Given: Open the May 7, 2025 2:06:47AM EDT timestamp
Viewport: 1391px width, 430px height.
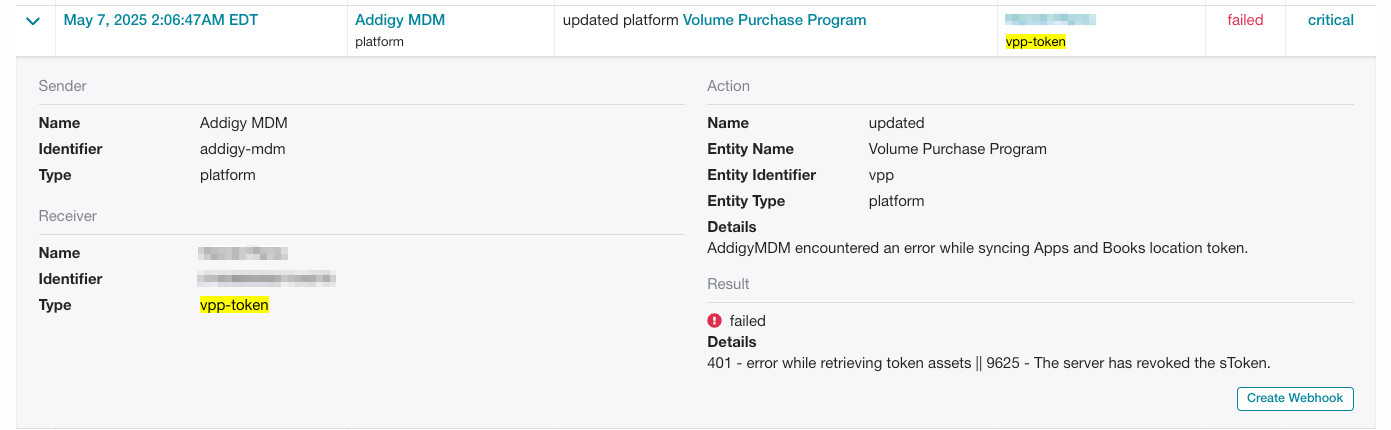Looking at the screenshot, I should point(161,20).
